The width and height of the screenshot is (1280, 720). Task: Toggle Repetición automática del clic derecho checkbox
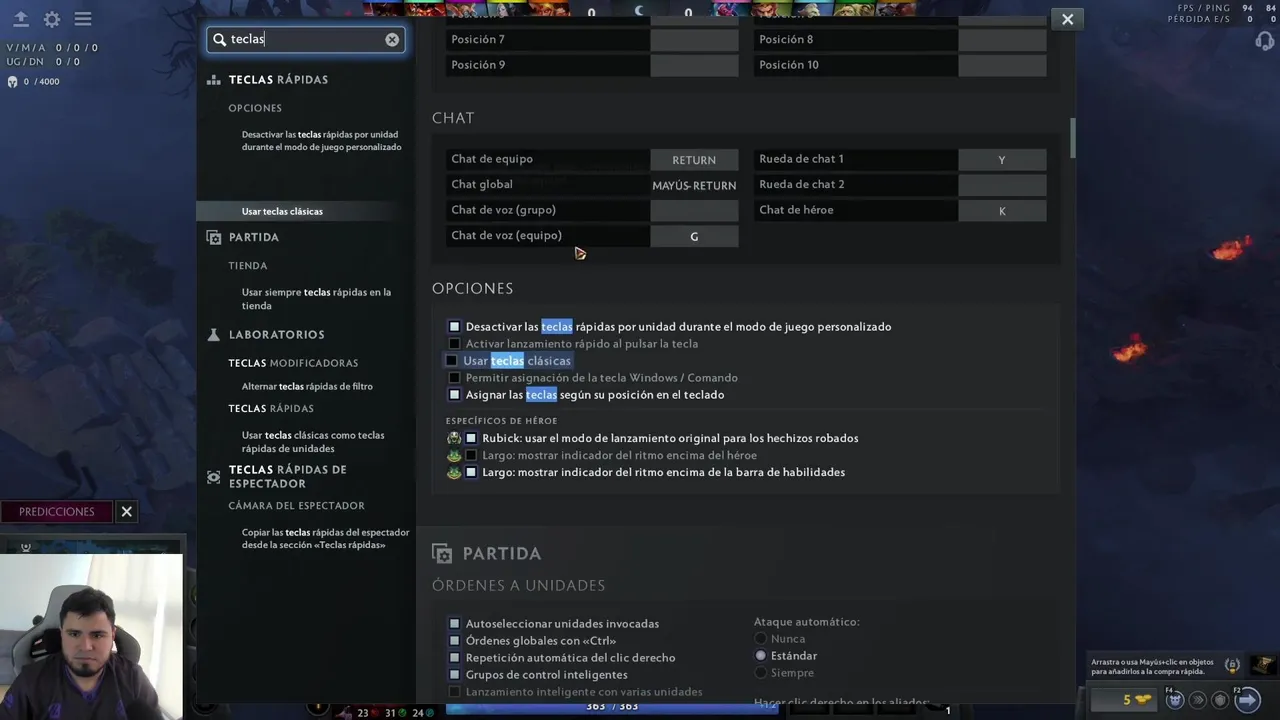pos(454,657)
